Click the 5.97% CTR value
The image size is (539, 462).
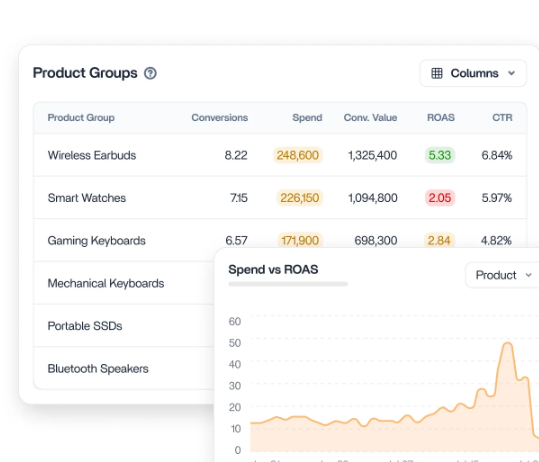pyautogui.click(x=497, y=198)
